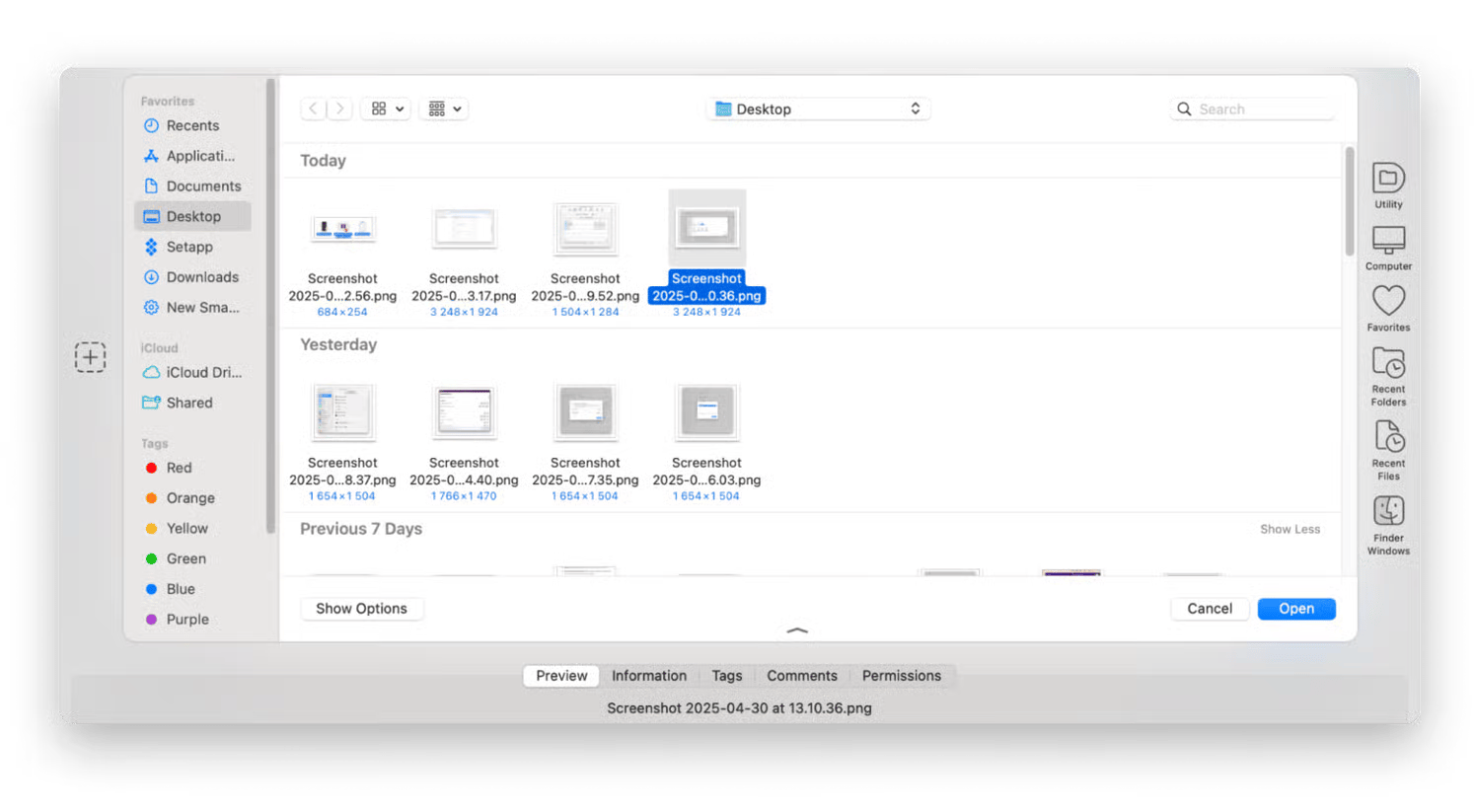Image resolution: width=1474 pixels, height=812 pixels.
Task: Open the Desktop location popup menu
Action: (x=818, y=109)
